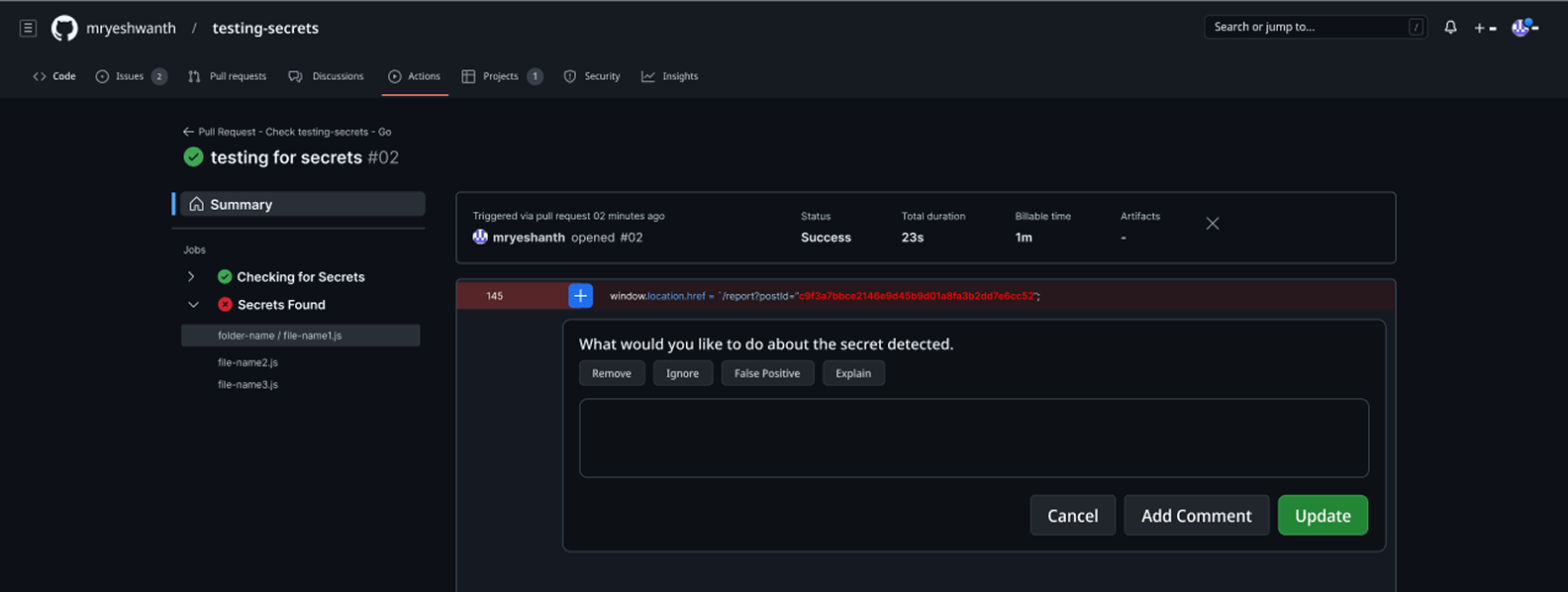Open the Checking for Secrets job
The image size is (1568, 592).
click(301, 277)
